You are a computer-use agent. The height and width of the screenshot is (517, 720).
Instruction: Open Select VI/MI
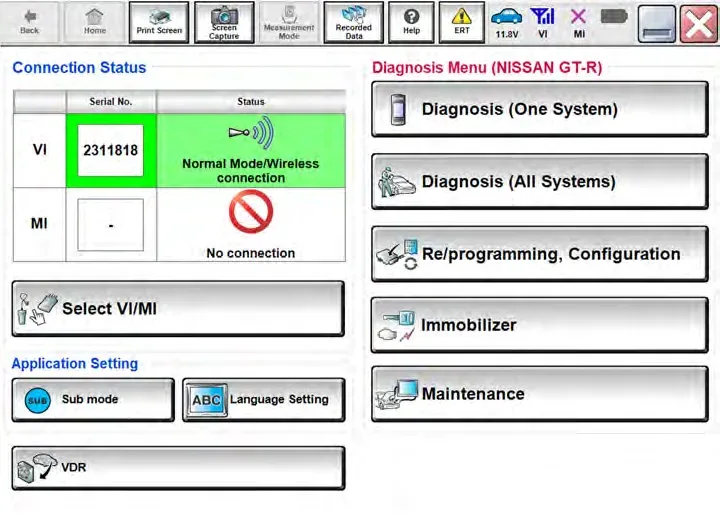(x=178, y=309)
